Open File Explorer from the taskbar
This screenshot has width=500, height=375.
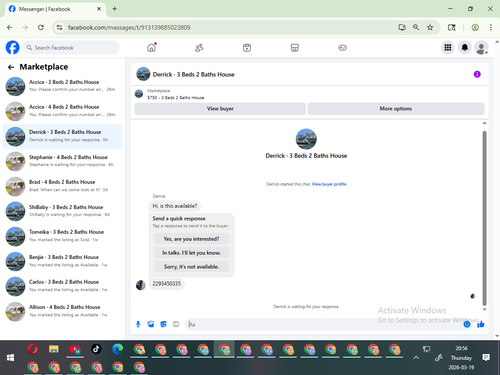click(54, 349)
